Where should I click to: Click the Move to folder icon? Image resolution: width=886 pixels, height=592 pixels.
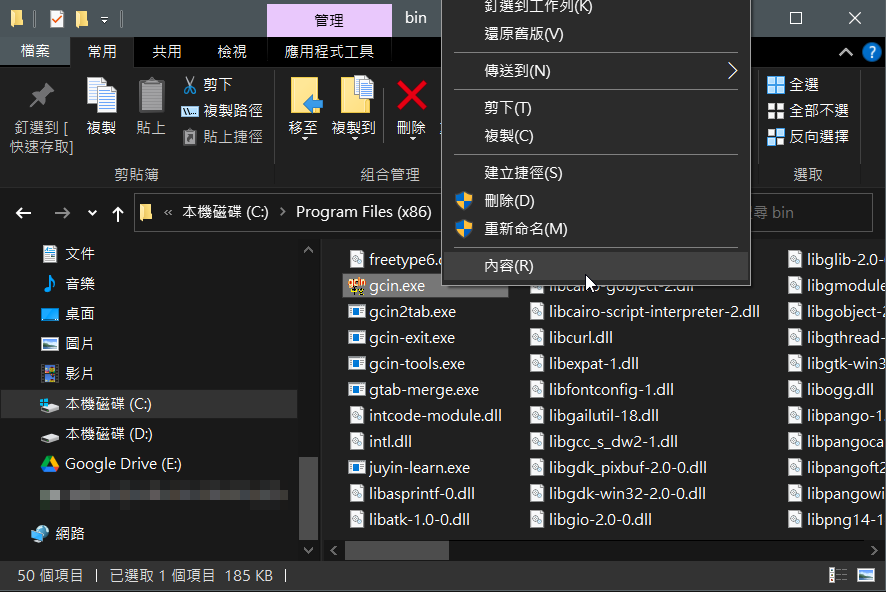[304, 97]
